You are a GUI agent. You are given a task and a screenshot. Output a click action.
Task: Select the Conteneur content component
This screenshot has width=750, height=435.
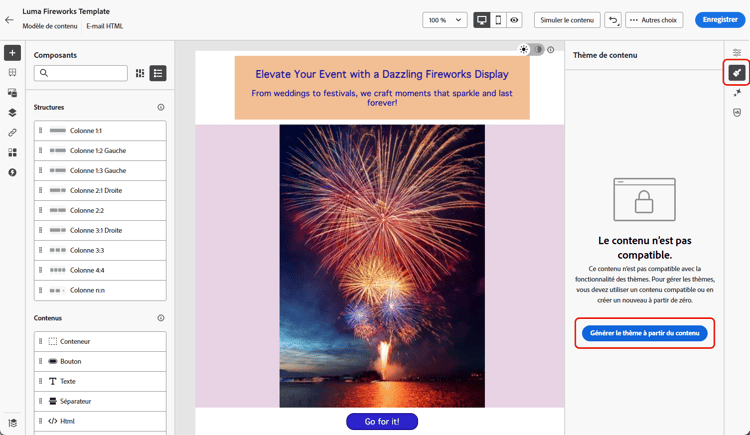pyautogui.click(x=100, y=342)
